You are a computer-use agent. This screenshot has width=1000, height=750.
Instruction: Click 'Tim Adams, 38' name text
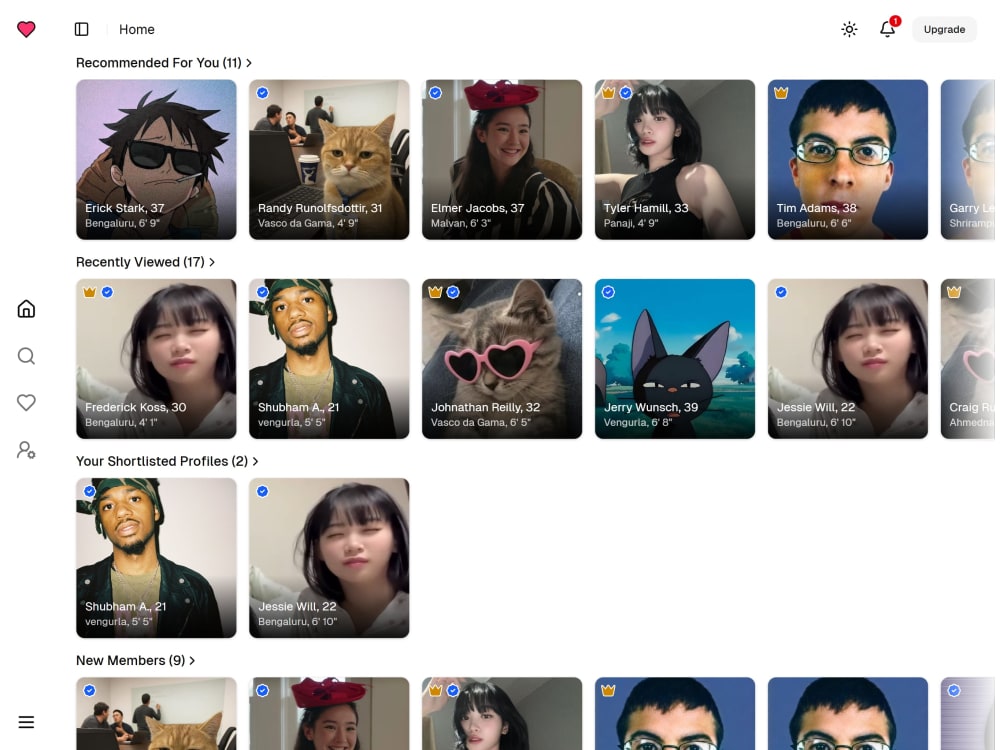[816, 208]
